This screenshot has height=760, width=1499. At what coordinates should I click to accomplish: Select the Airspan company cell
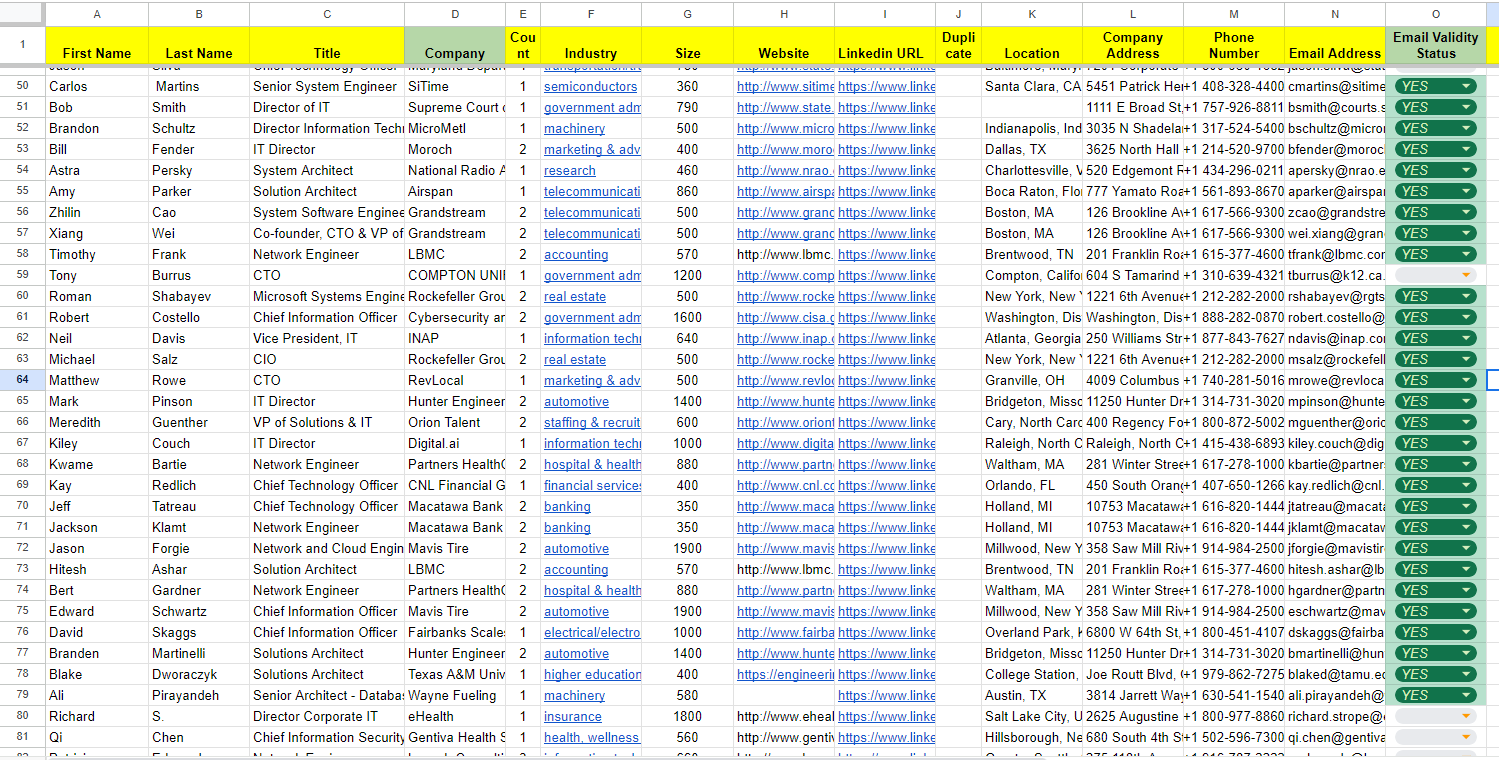pyautogui.click(x=455, y=191)
